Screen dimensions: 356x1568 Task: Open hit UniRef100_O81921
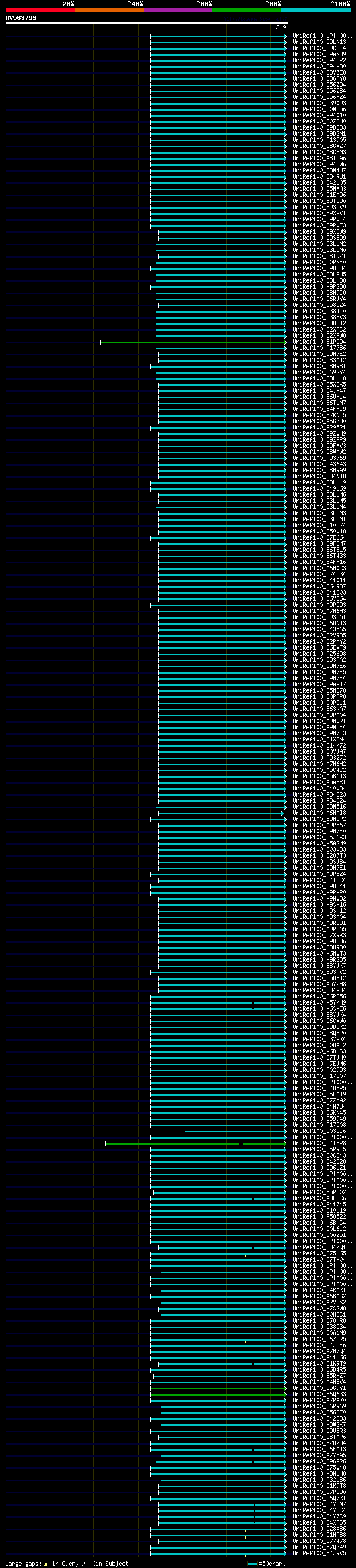[x=319, y=256]
